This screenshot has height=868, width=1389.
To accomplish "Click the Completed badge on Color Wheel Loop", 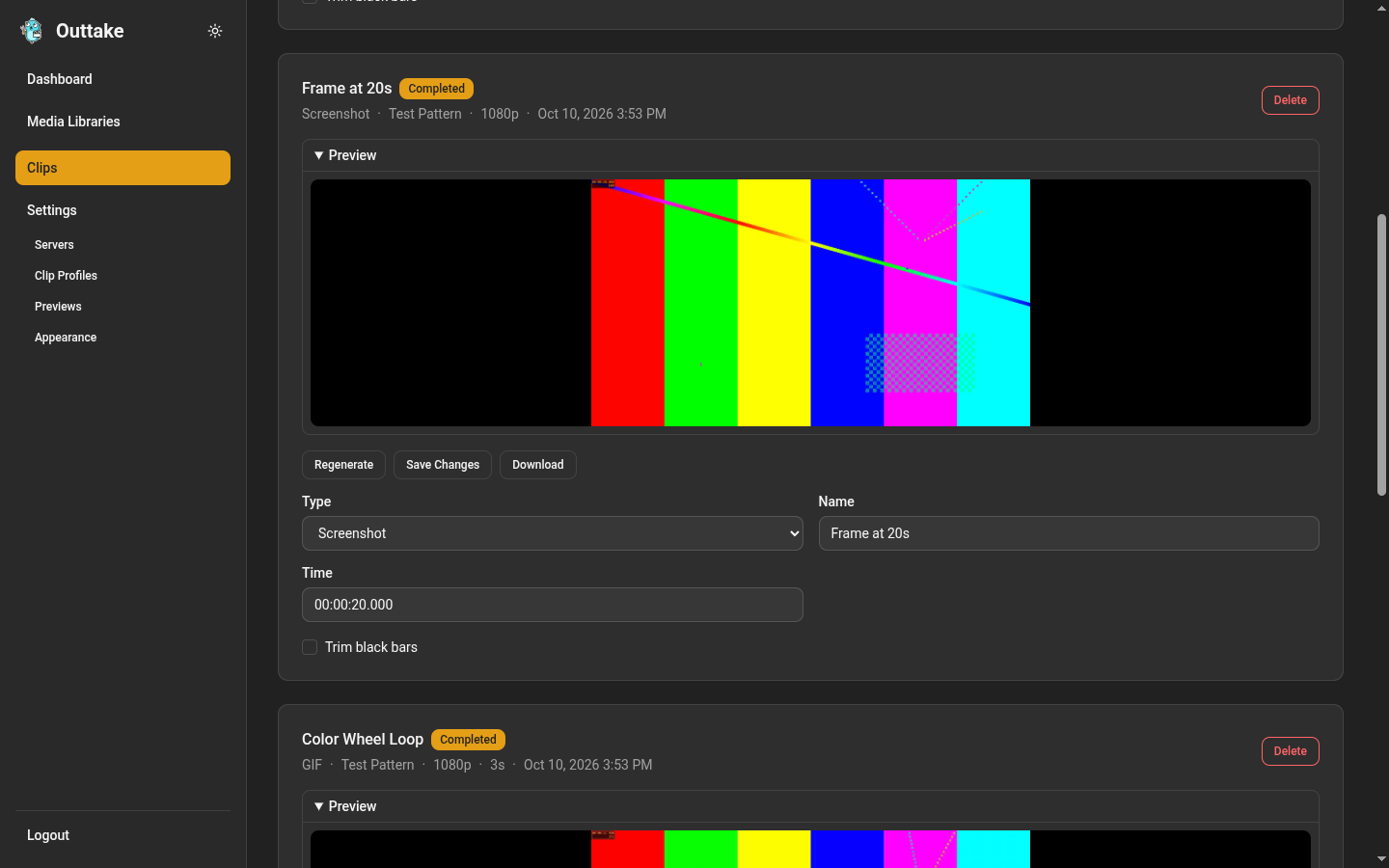I will pyautogui.click(x=468, y=740).
